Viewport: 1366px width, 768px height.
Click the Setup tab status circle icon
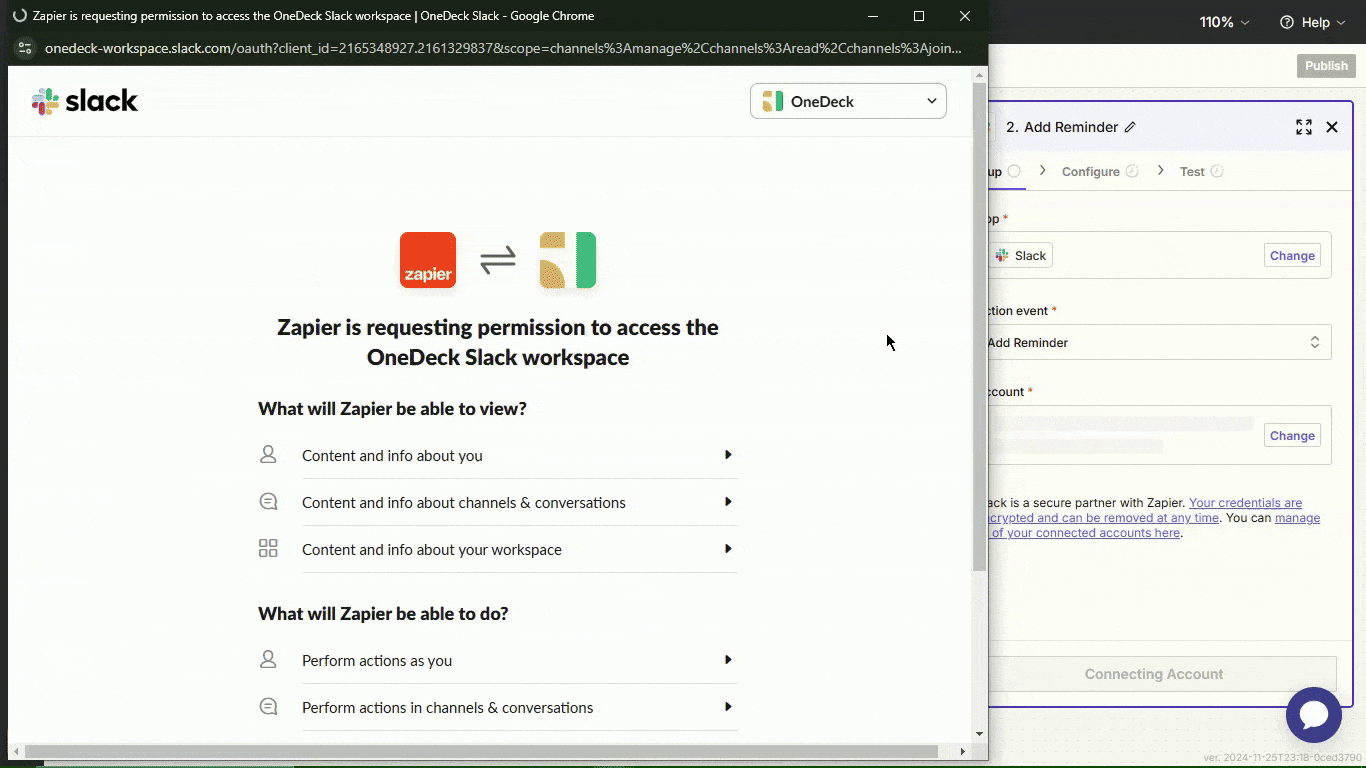pos(1014,171)
